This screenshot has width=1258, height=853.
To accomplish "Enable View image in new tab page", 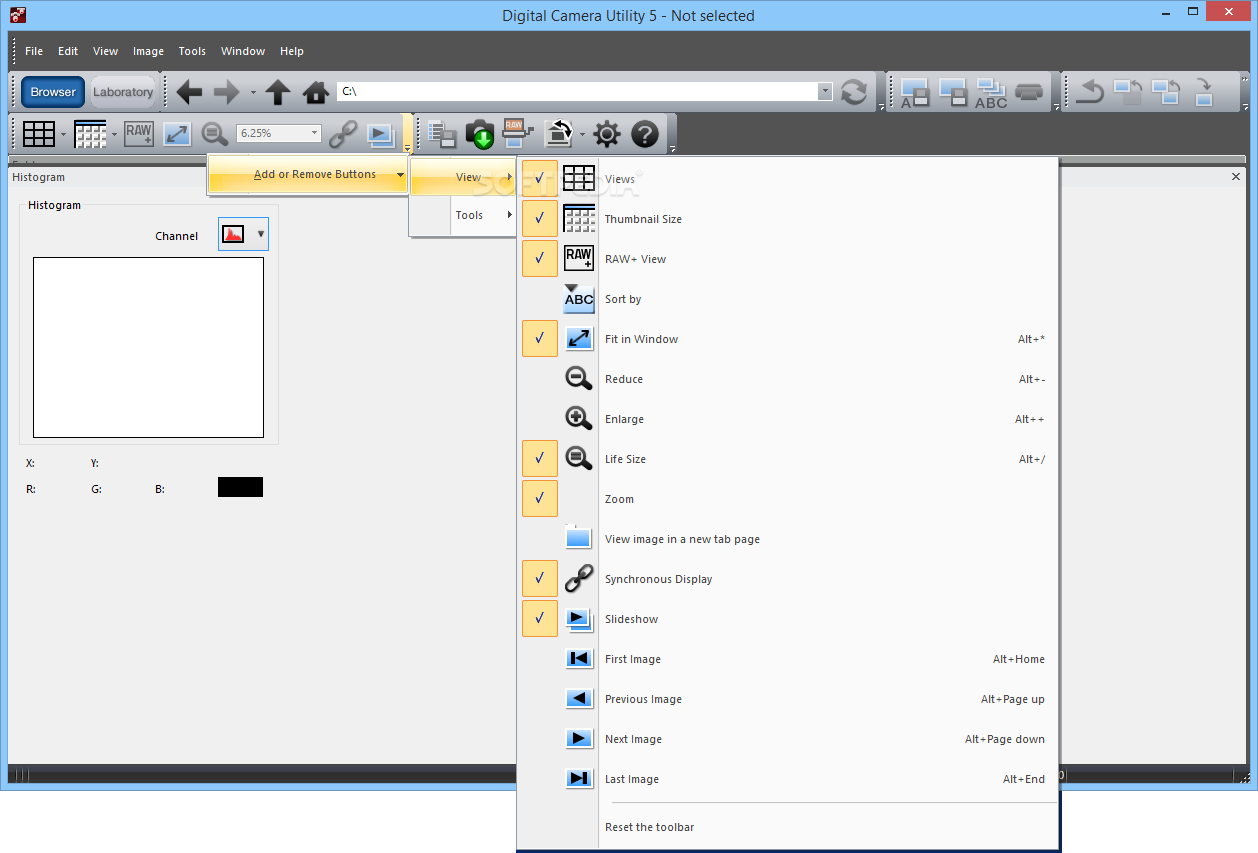I will point(787,539).
